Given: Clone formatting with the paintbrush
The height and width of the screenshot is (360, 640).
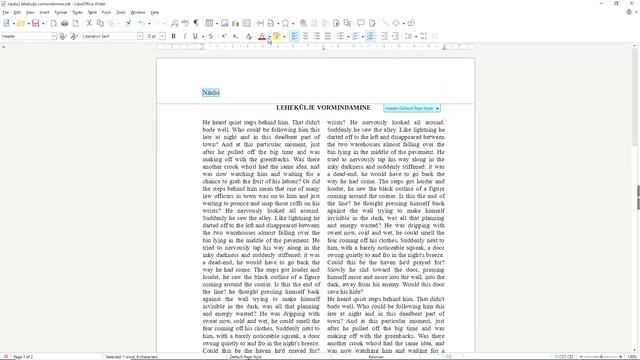Looking at the screenshot, I should [x=128, y=23].
